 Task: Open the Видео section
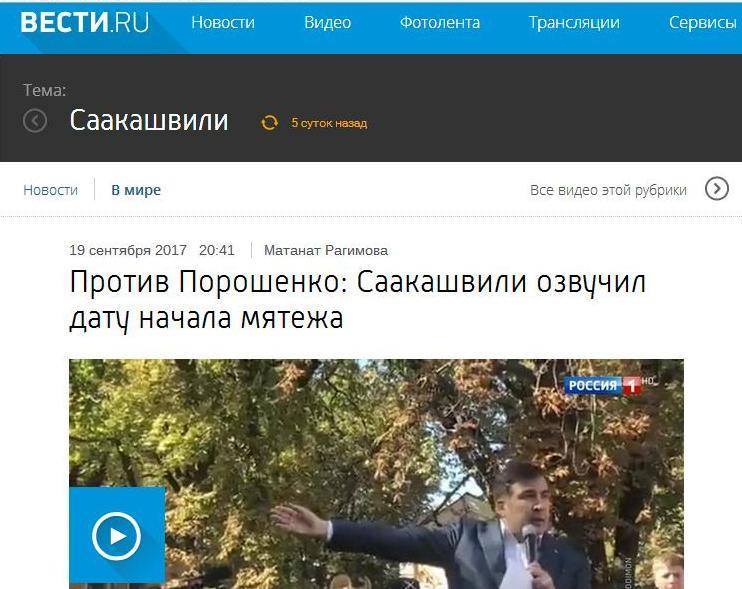click(x=327, y=23)
